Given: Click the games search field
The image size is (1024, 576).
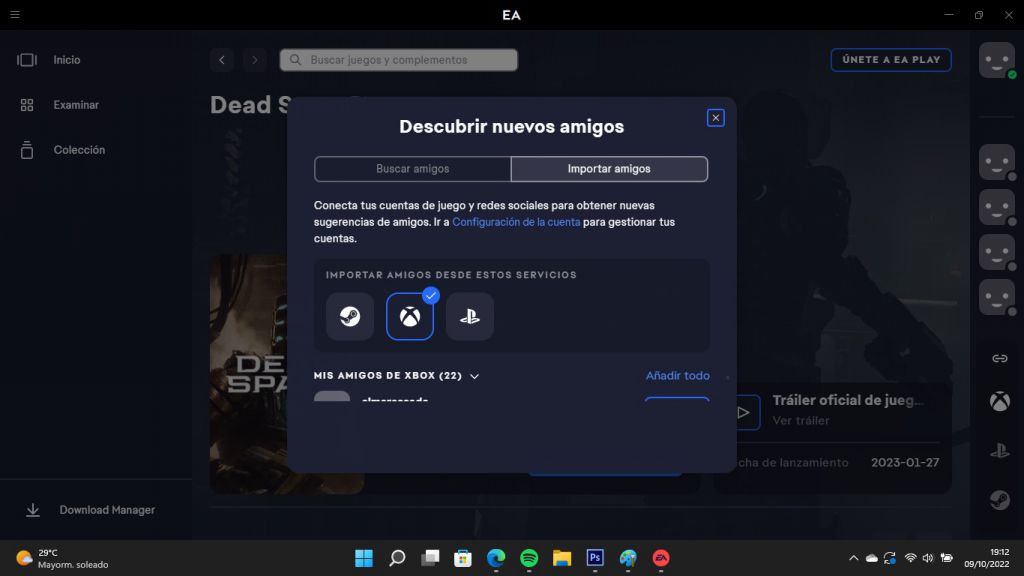Looking at the screenshot, I should [398, 60].
